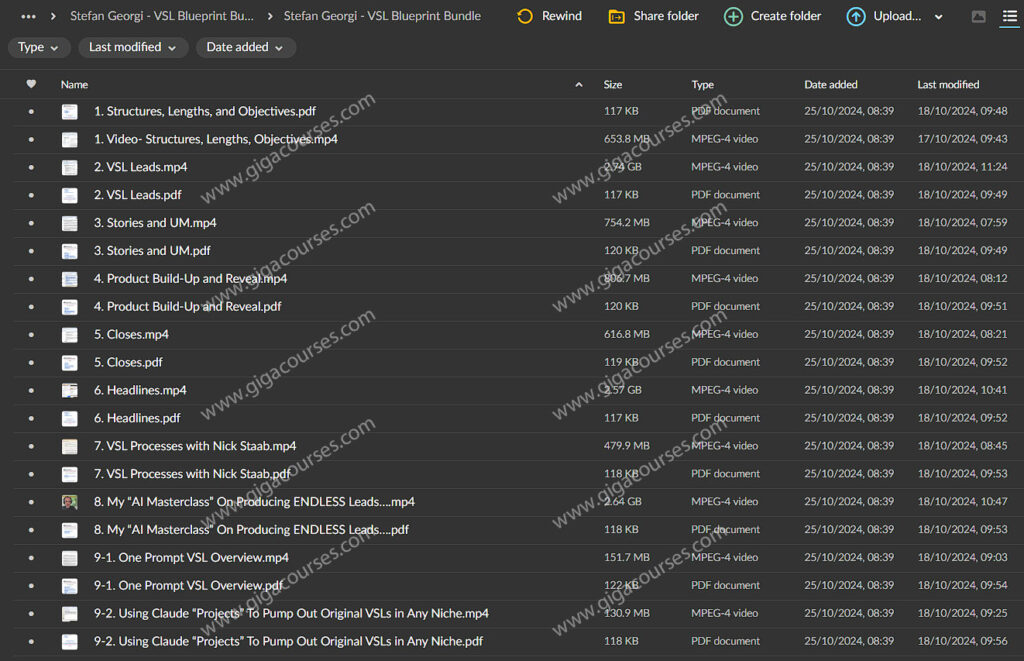The image size is (1024, 661).
Task: Sort files by Size column header
Action: tap(613, 85)
